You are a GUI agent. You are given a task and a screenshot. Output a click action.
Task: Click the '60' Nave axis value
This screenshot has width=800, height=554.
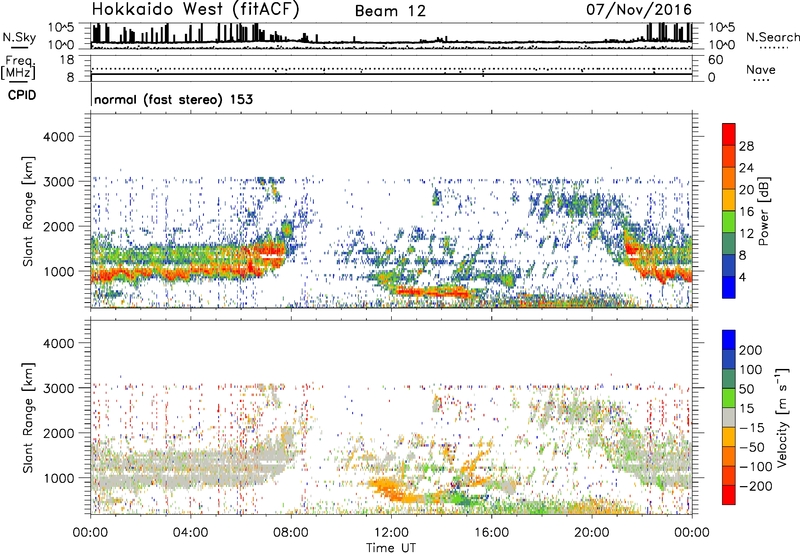click(715, 60)
